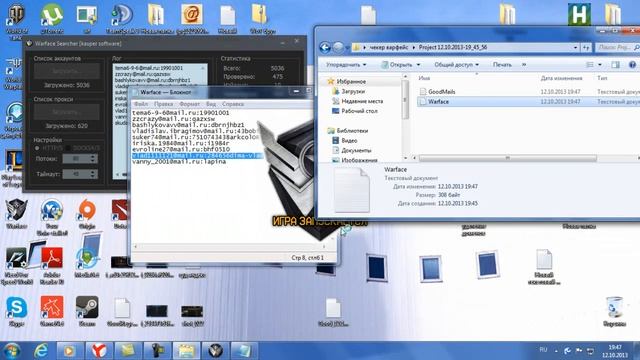
Task: Sort files by Имя column header
Action: tap(424, 78)
